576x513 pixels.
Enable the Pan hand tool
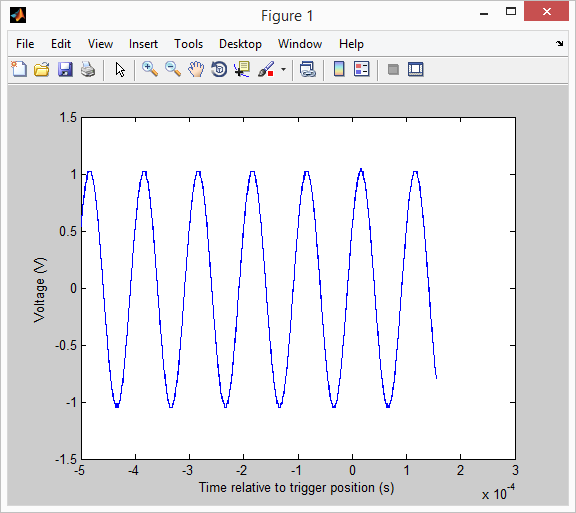196,69
